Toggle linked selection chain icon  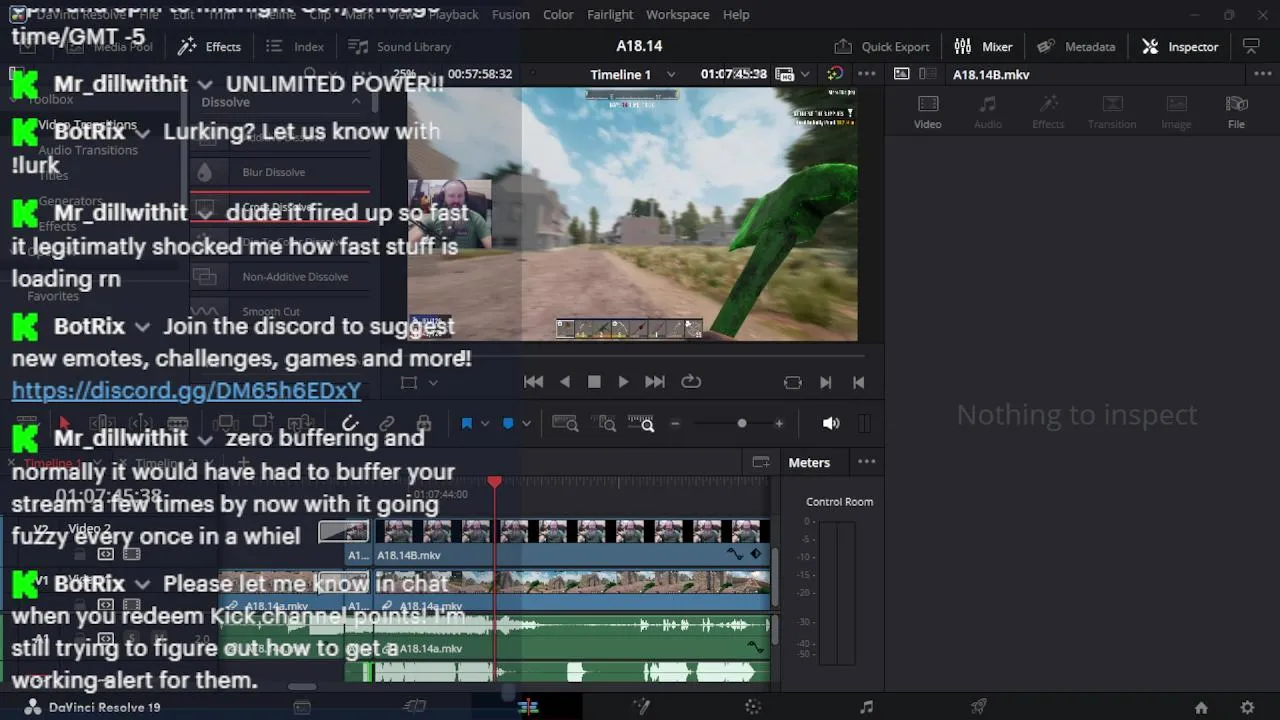pos(387,424)
